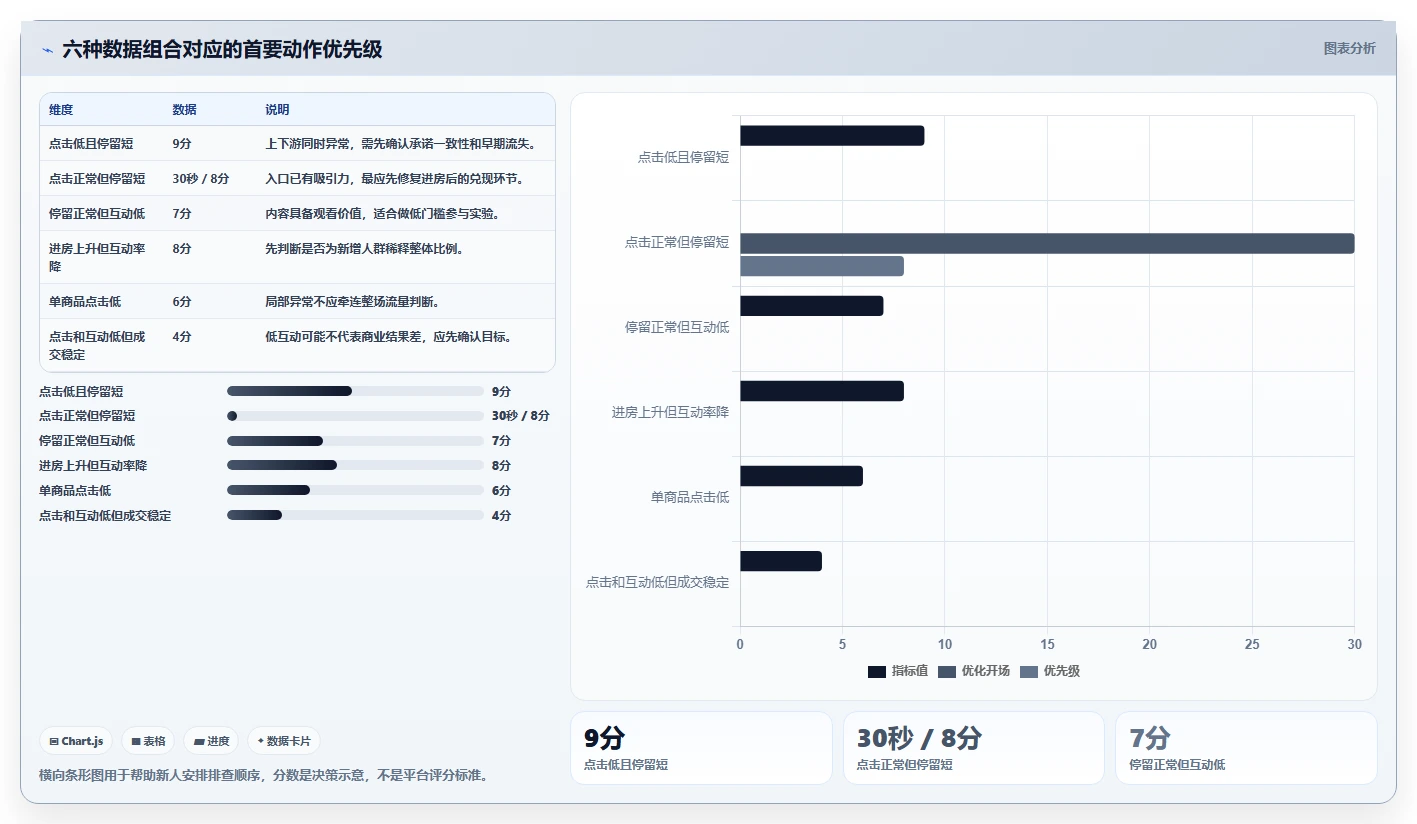Click the footer note starting 横向条形图用于帮助新人

click(x=263, y=776)
